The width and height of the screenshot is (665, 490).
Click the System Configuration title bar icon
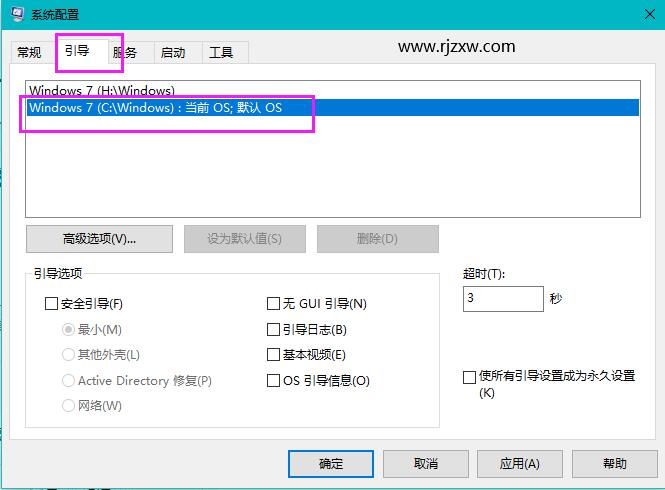(x=17, y=14)
